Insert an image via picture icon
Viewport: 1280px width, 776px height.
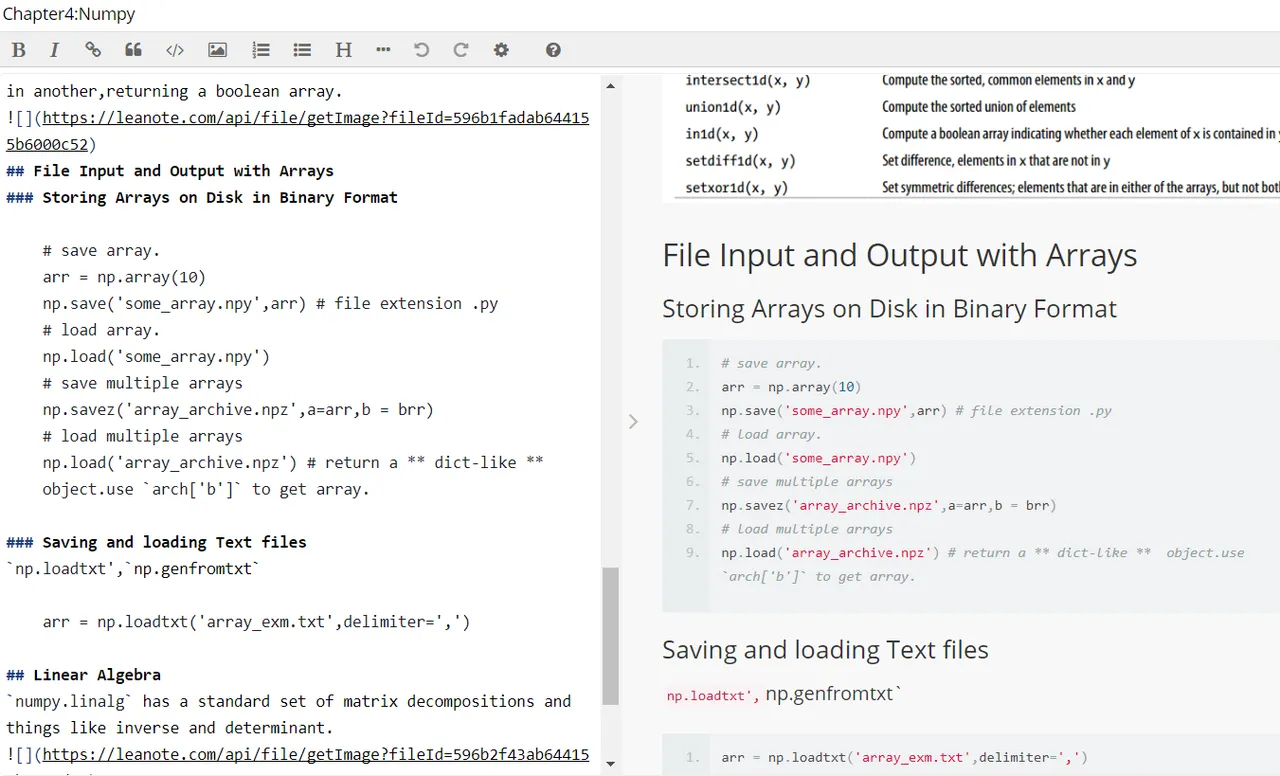pyautogui.click(x=217, y=50)
